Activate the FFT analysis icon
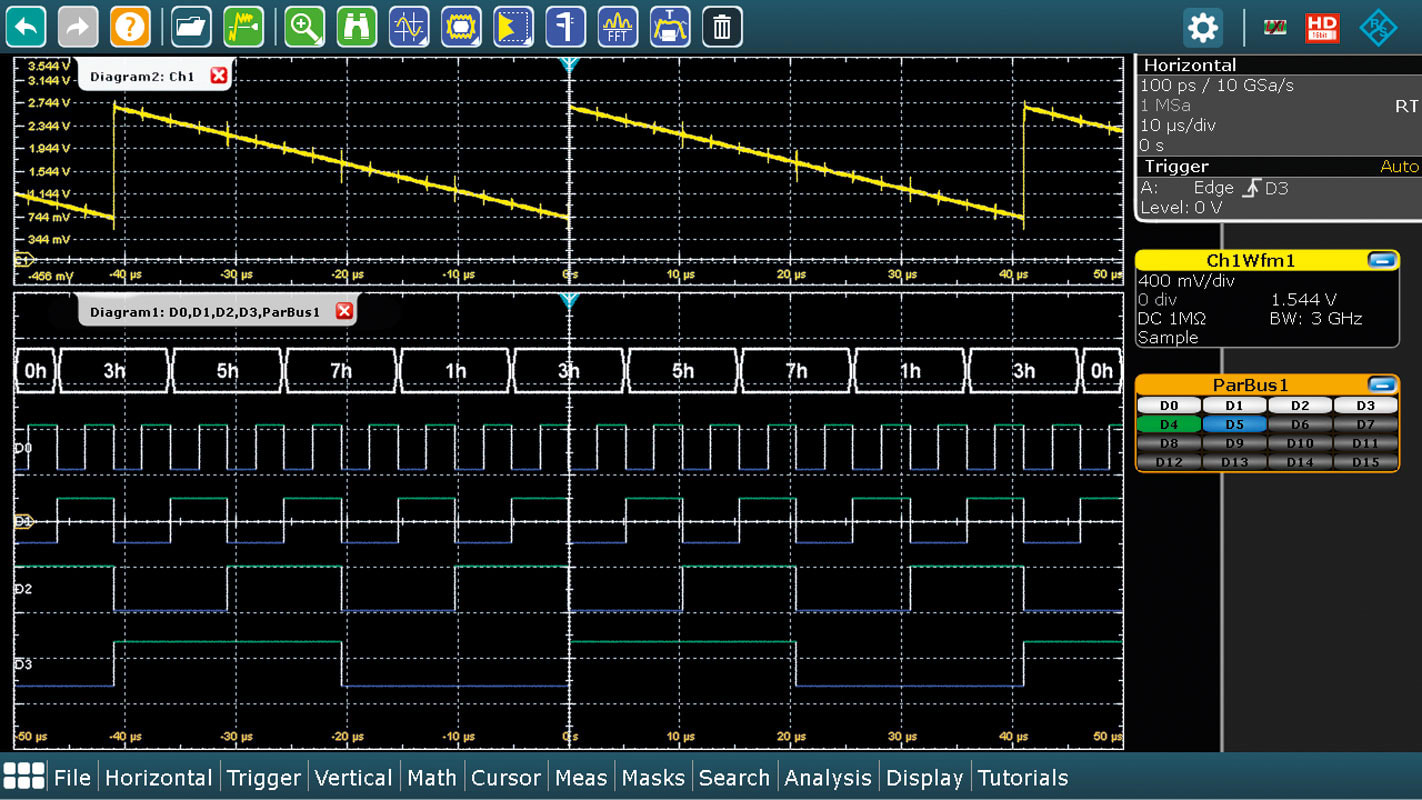The image size is (1422, 800). click(617, 27)
